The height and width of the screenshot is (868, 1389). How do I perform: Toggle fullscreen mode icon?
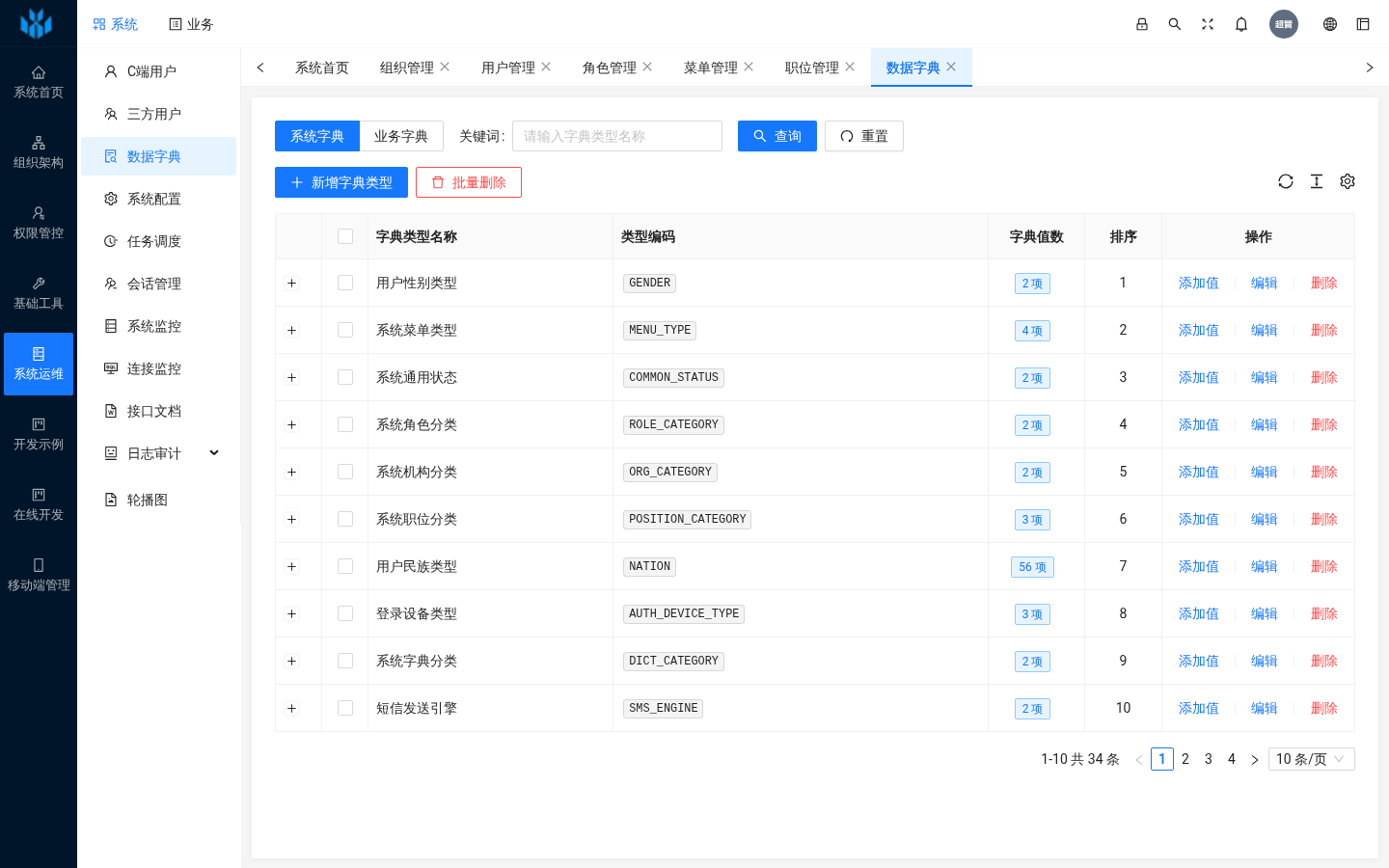(1208, 24)
